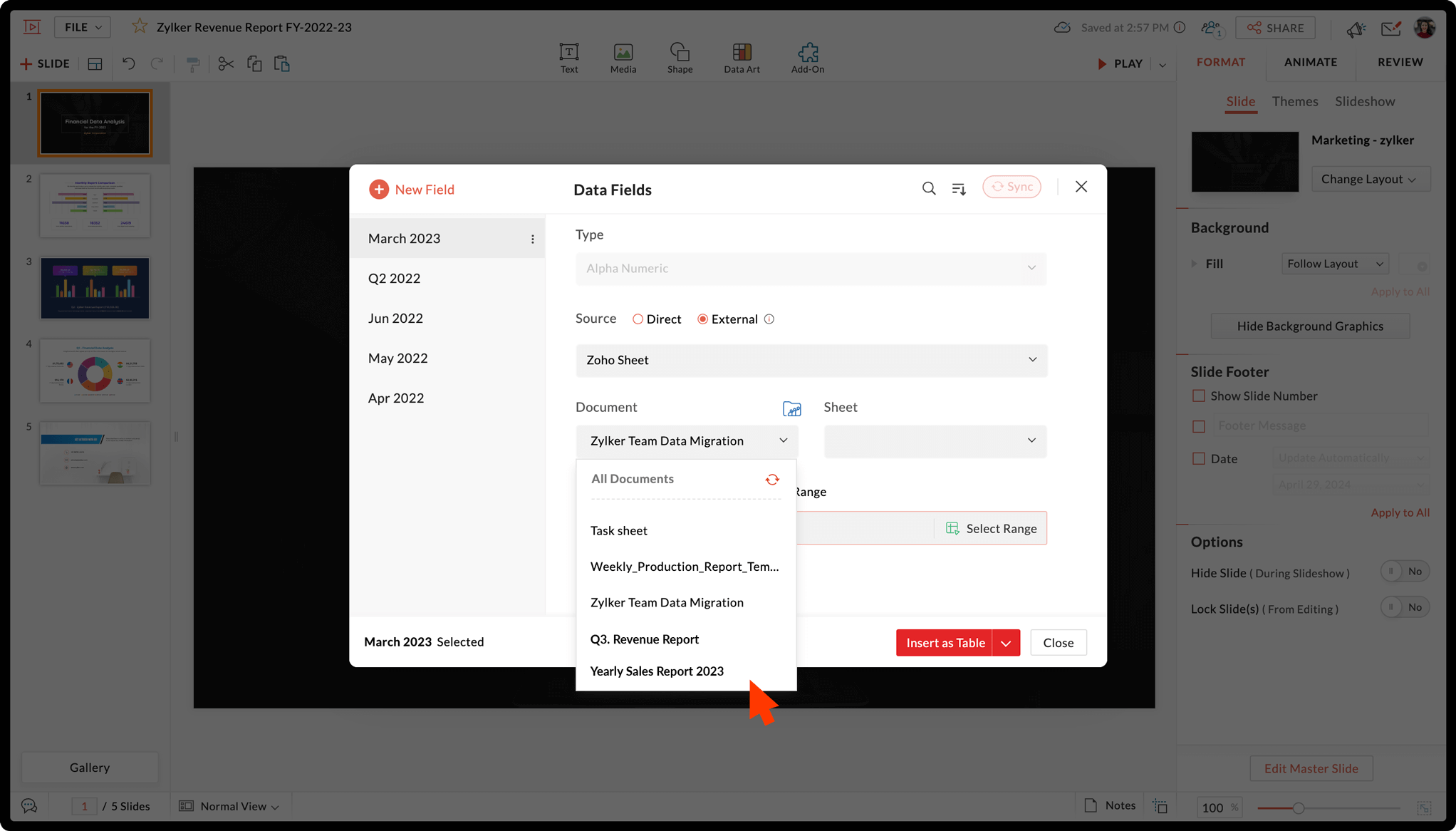The width and height of the screenshot is (1456, 831).
Task: Click the External source info icon
Action: [x=769, y=319]
